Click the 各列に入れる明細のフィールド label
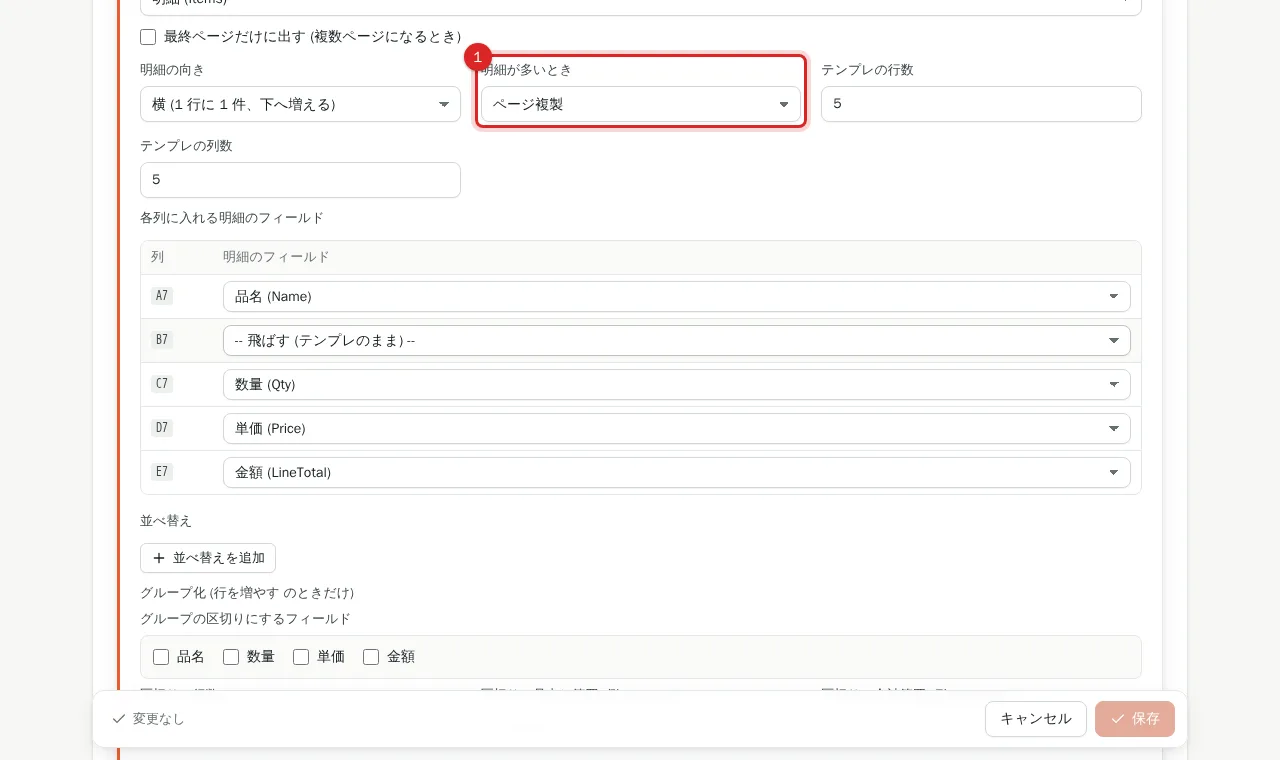 pos(232,218)
